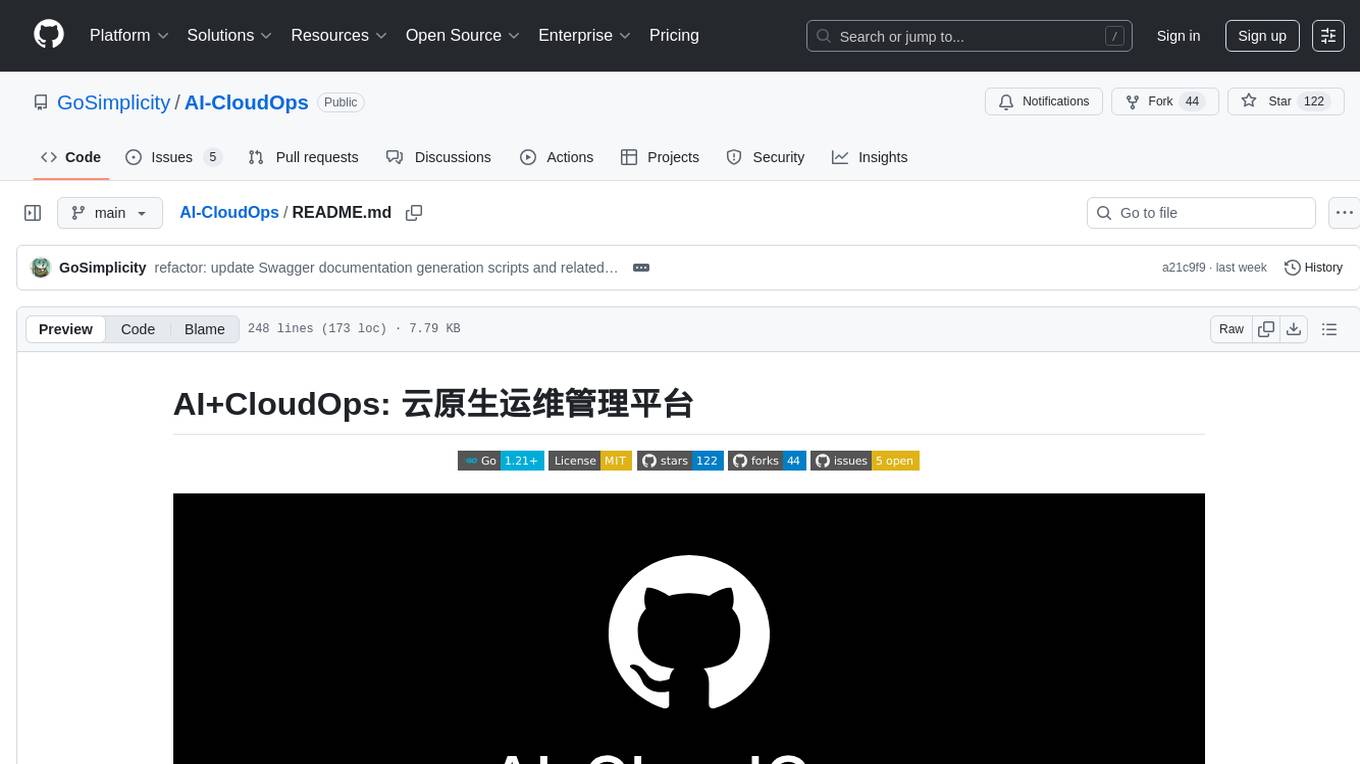Expand the Open Source menu
The width and height of the screenshot is (1360, 764).
pyautogui.click(x=462, y=35)
